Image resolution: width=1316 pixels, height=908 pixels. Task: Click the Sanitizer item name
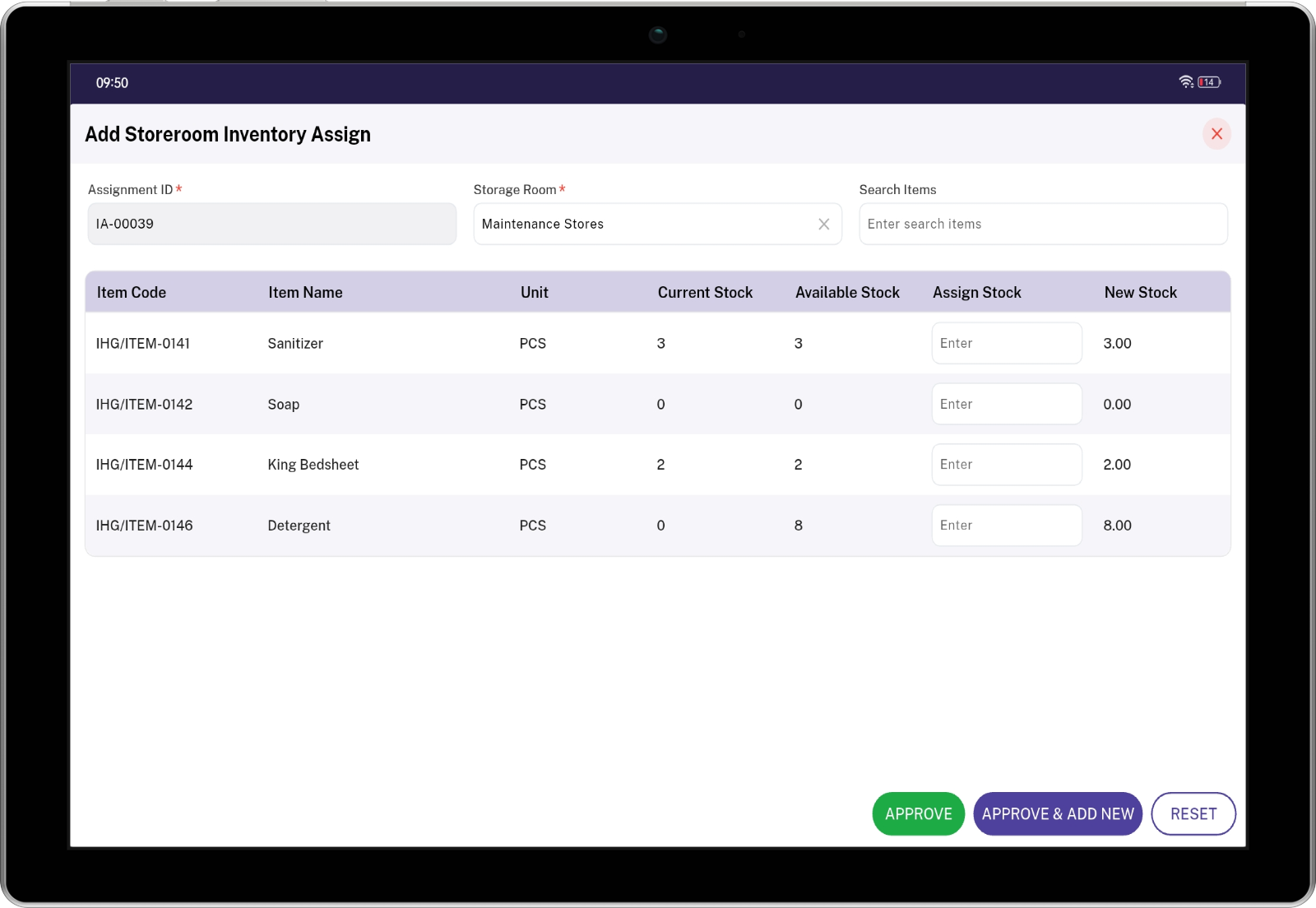[x=295, y=344]
